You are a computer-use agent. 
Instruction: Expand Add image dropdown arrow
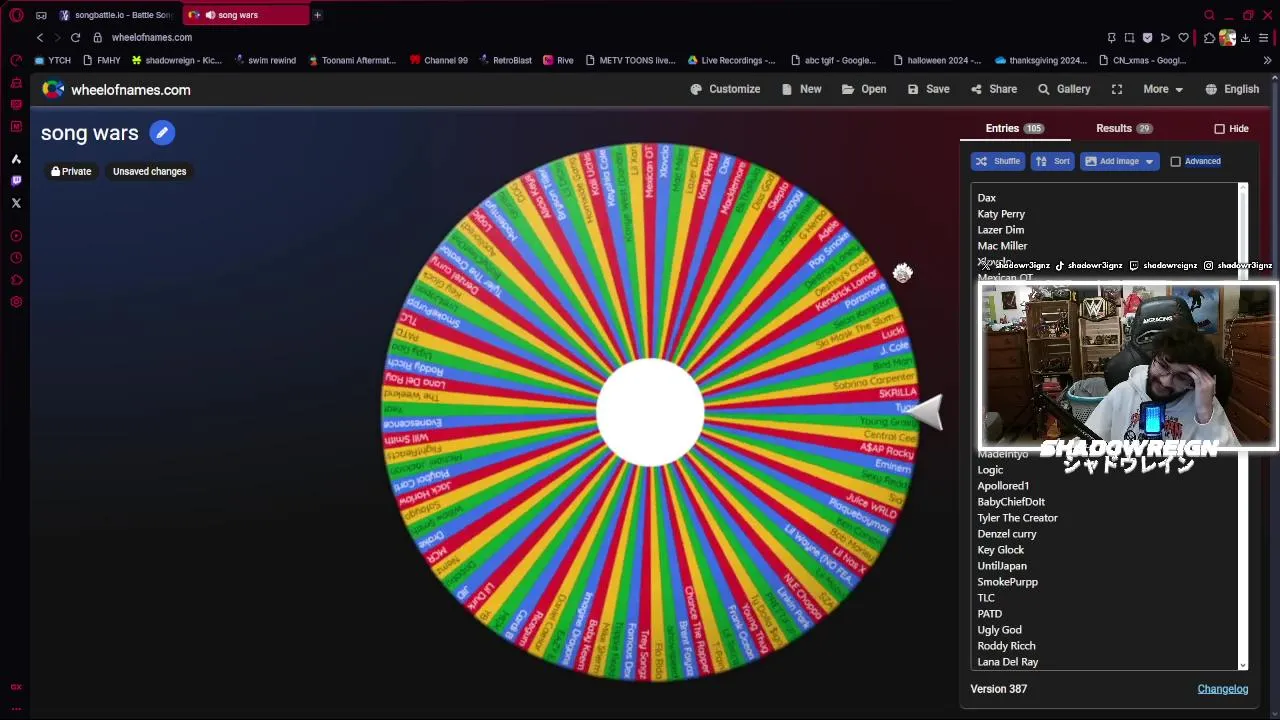tap(1149, 161)
